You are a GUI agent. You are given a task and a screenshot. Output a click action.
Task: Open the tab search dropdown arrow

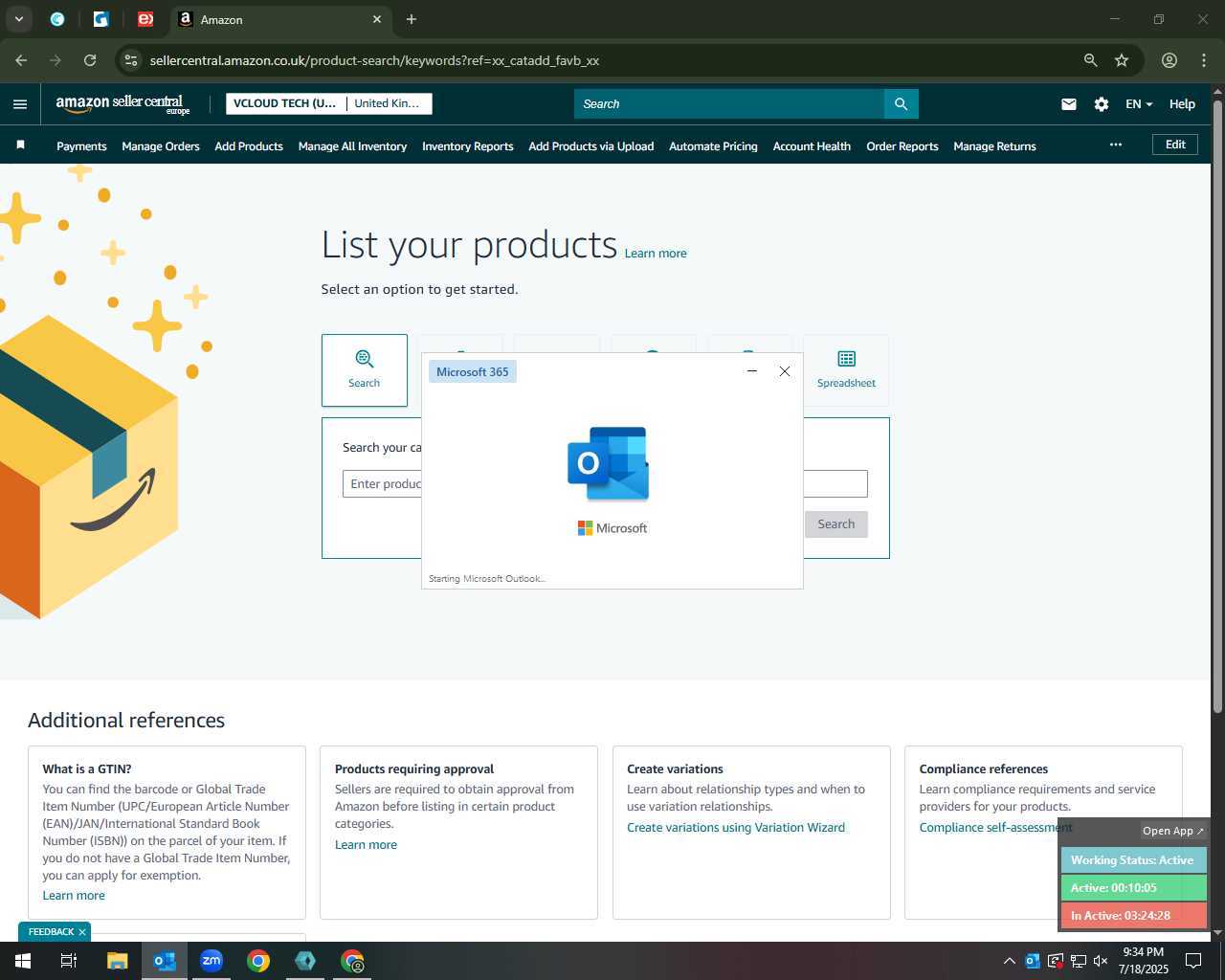pyautogui.click(x=18, y=19)
